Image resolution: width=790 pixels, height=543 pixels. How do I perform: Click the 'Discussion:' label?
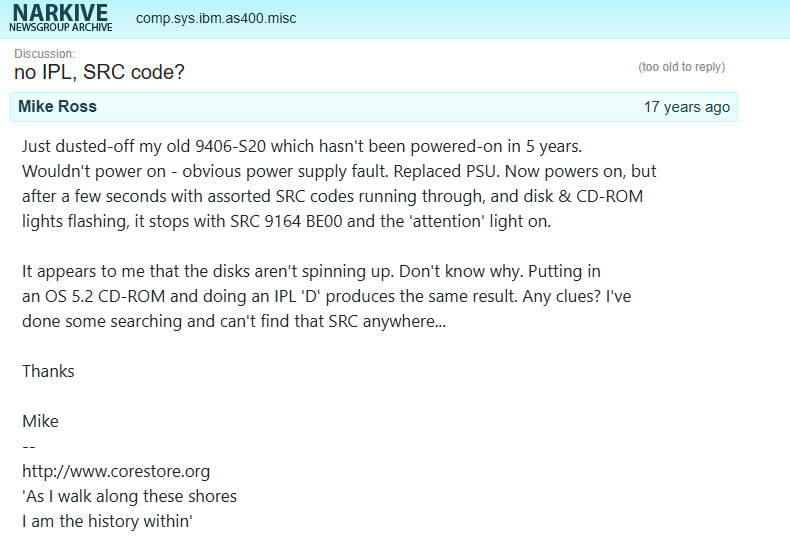tap(44, 54)
